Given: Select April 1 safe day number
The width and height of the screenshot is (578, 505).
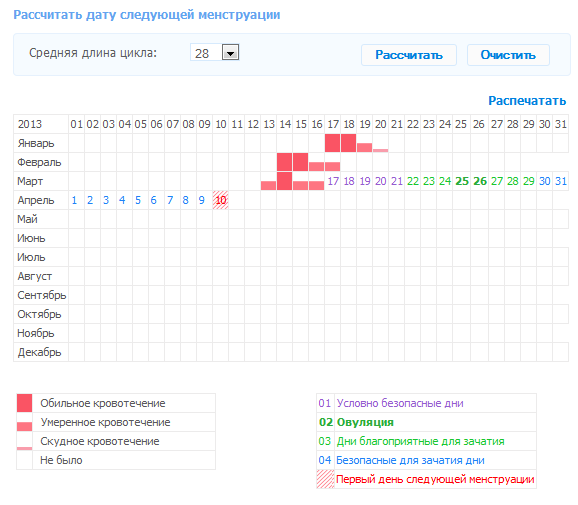Looking at the screenshot, I should click(x=74, y=200).
